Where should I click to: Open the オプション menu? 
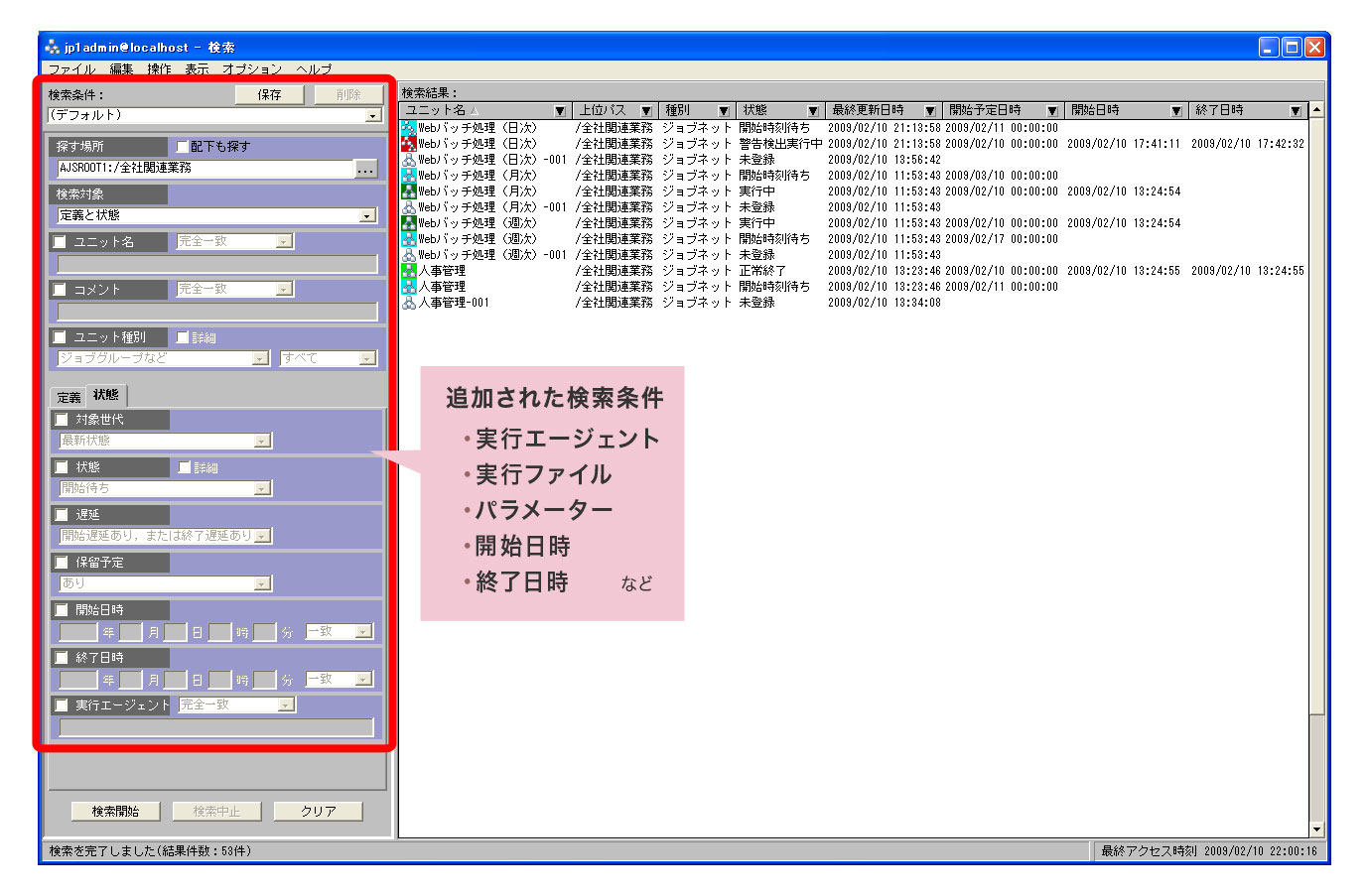click(252, 69)
